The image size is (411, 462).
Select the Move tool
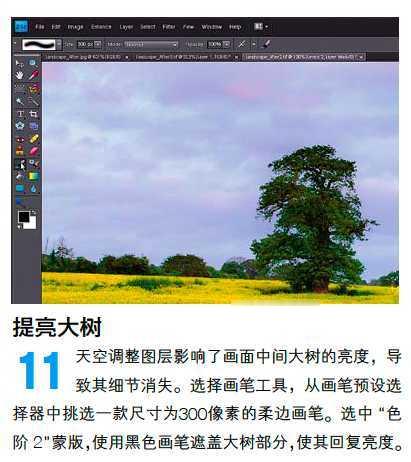(x=20, y=63)
